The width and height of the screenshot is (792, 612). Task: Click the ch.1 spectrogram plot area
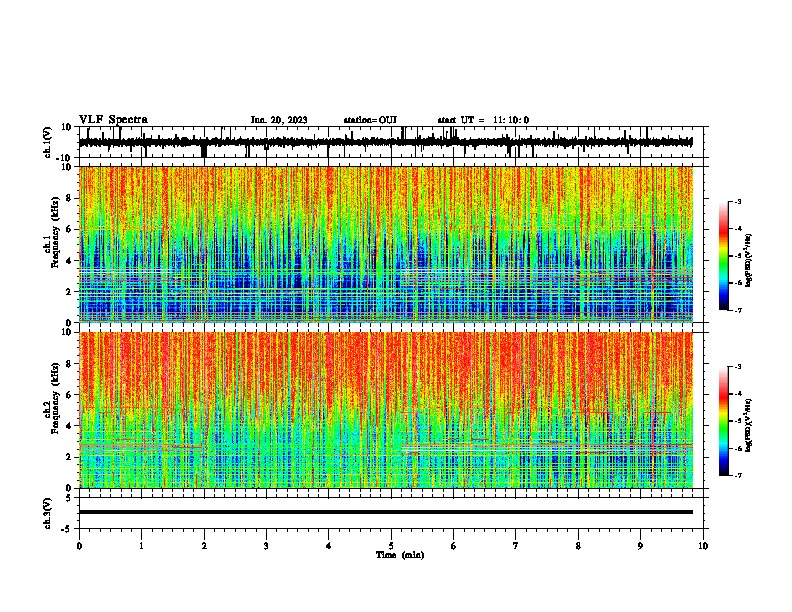tap(386, 244)
